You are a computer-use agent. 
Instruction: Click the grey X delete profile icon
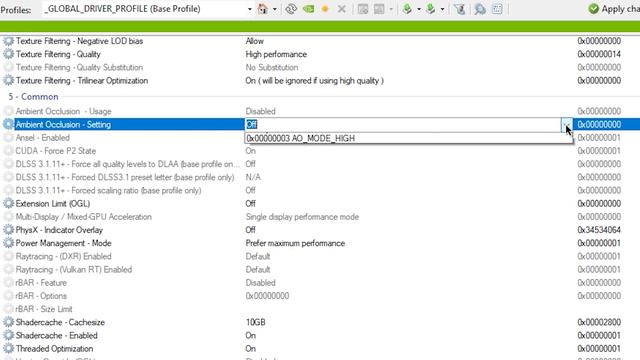(x=342, y=9)
